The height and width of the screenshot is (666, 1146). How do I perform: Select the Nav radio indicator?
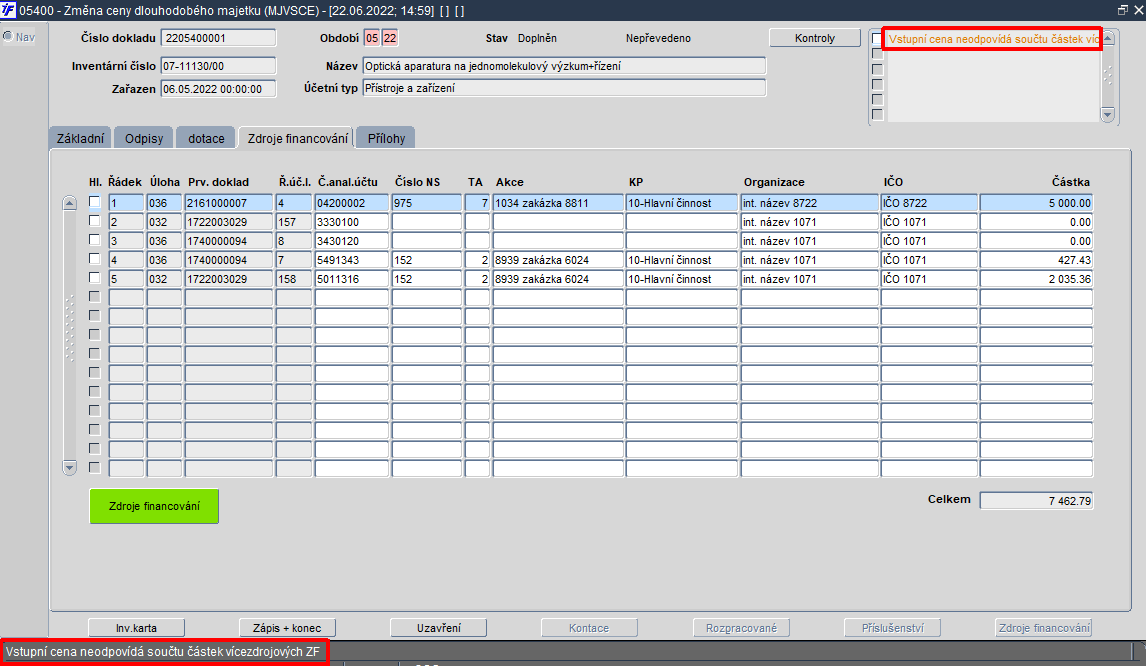8,37
